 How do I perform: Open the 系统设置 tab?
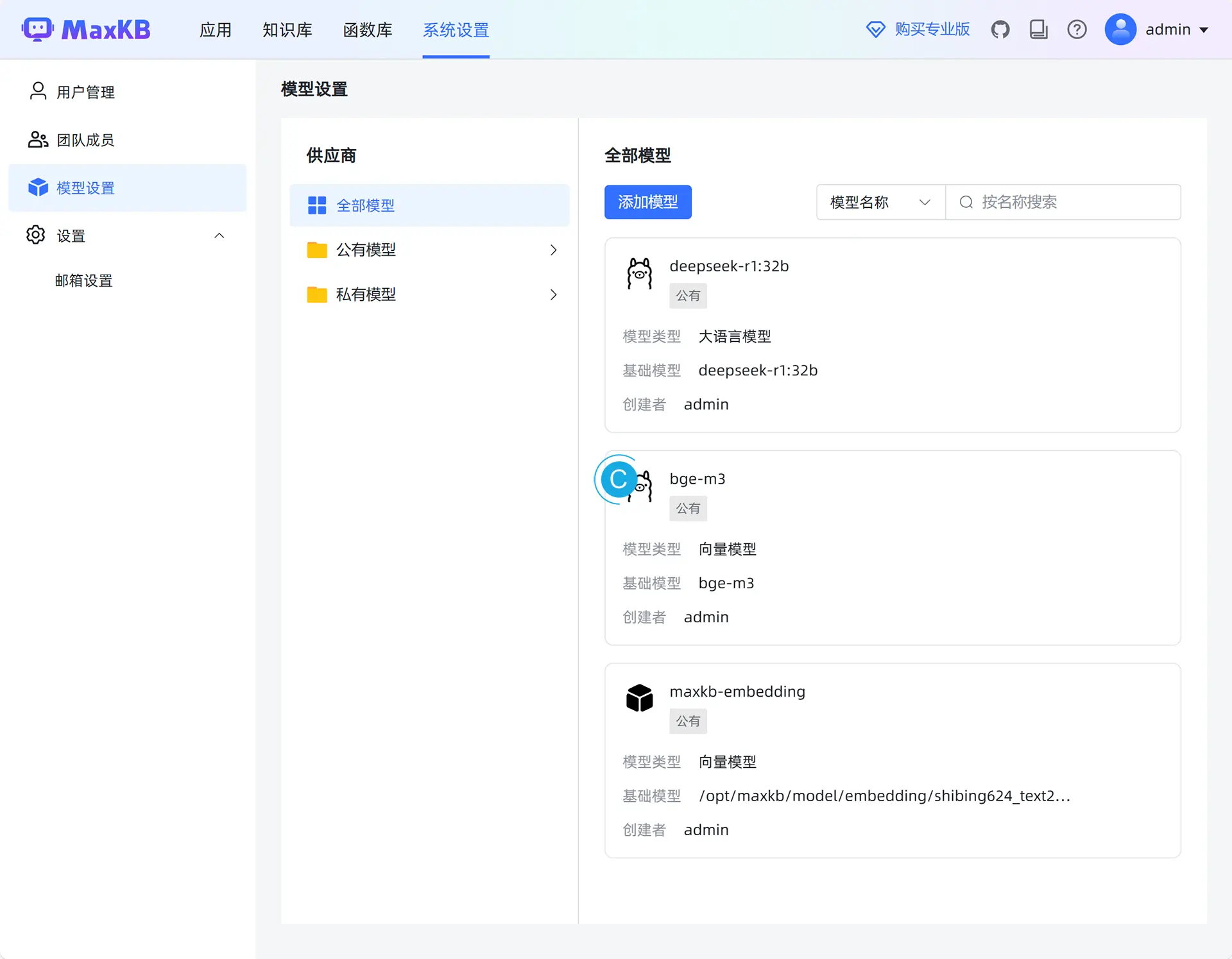[x=456, y=30]
